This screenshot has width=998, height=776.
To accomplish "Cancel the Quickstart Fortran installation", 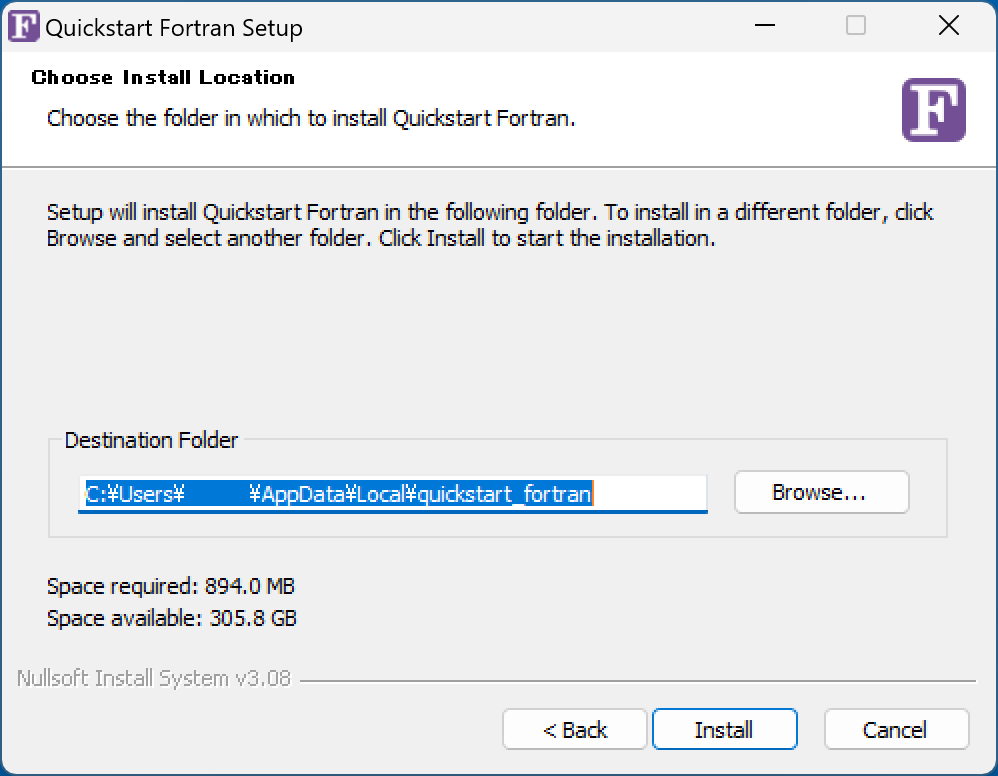I will point(896,729).
